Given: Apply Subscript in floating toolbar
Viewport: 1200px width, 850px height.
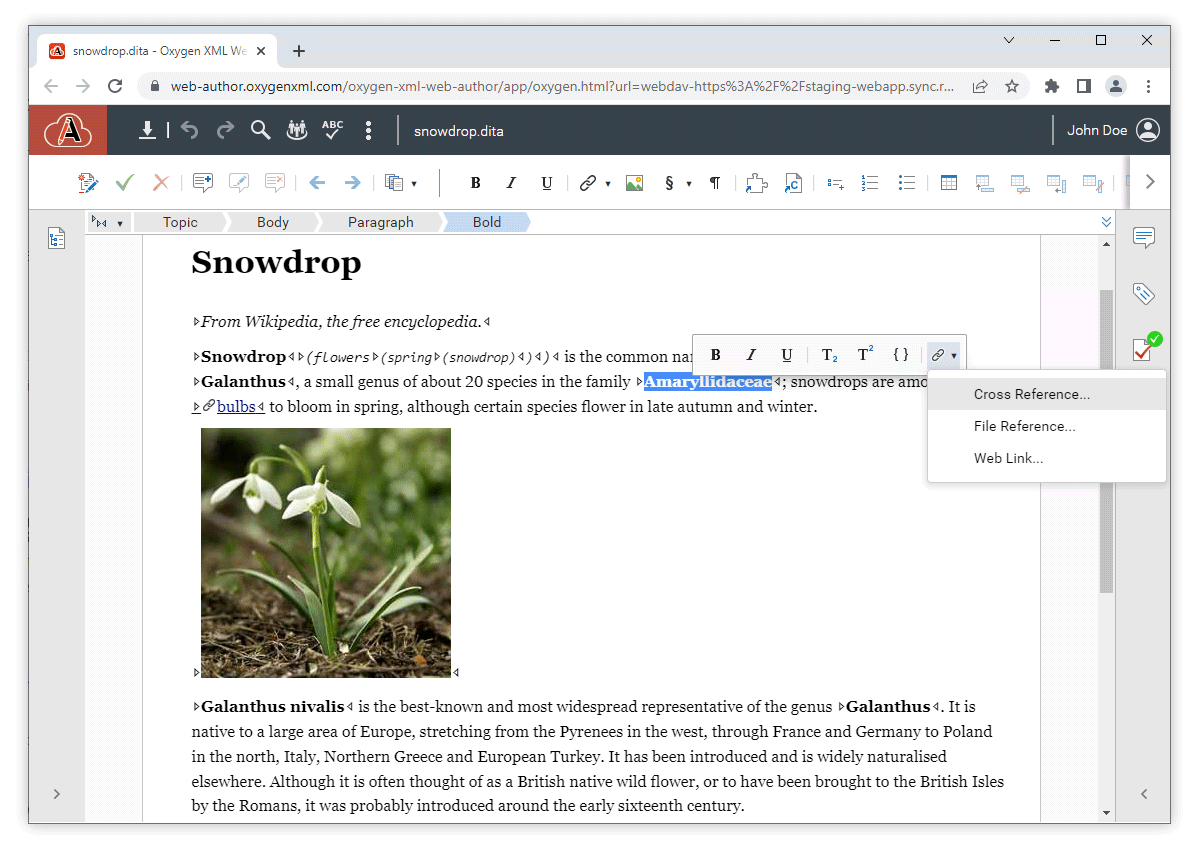Looking at the screenshot, I should coord(830,355).
